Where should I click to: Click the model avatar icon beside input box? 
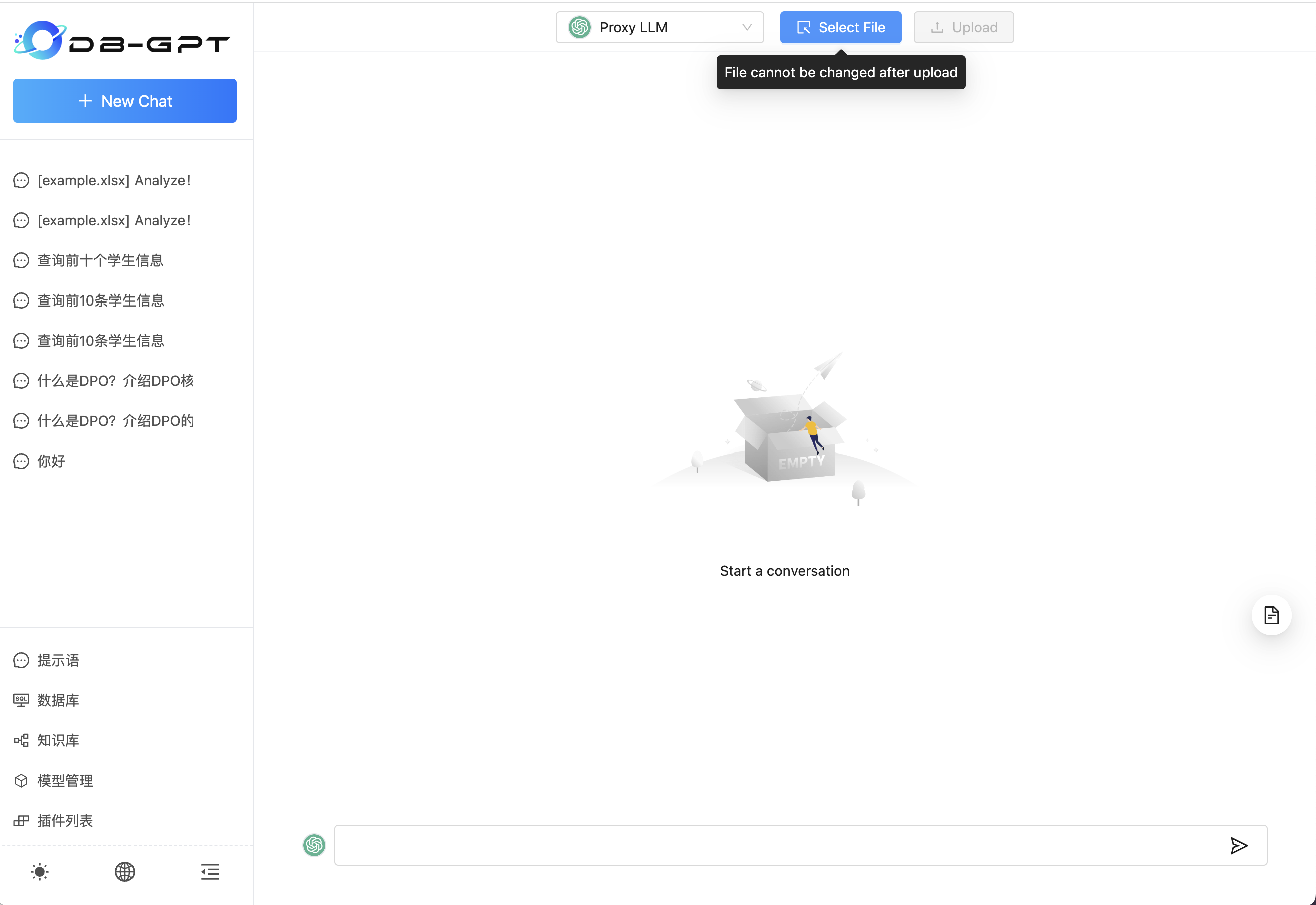point(314,845)
